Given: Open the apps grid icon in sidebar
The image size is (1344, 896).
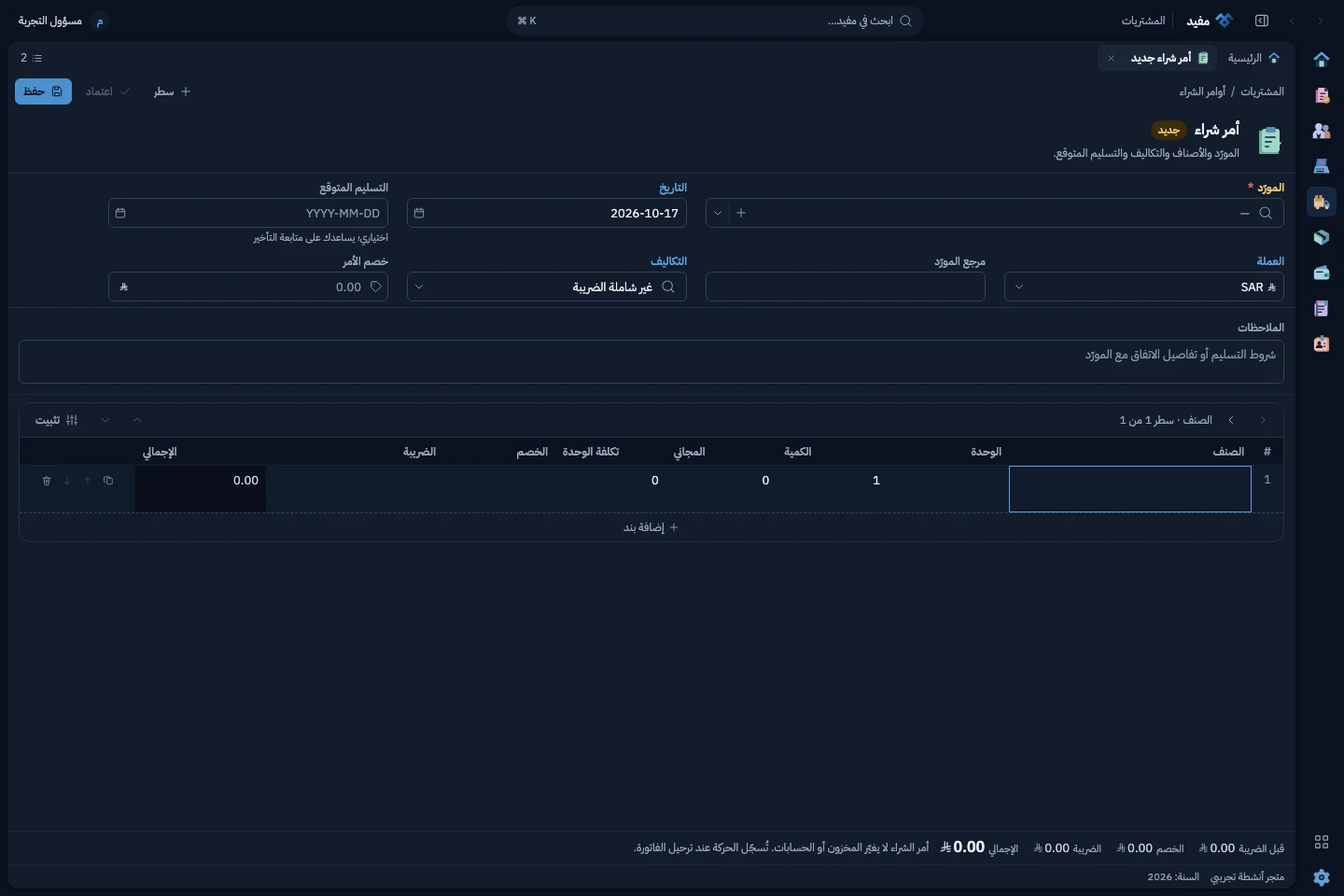Looking at the screenshot, I should click(x=1321, y=842).
